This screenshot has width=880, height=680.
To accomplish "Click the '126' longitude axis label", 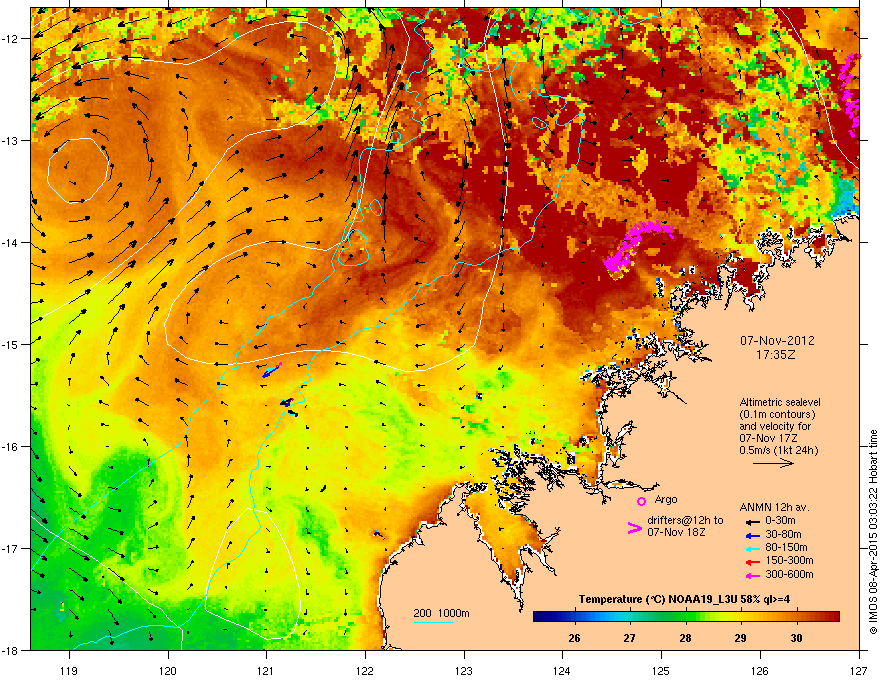I will tap(760, 670).
